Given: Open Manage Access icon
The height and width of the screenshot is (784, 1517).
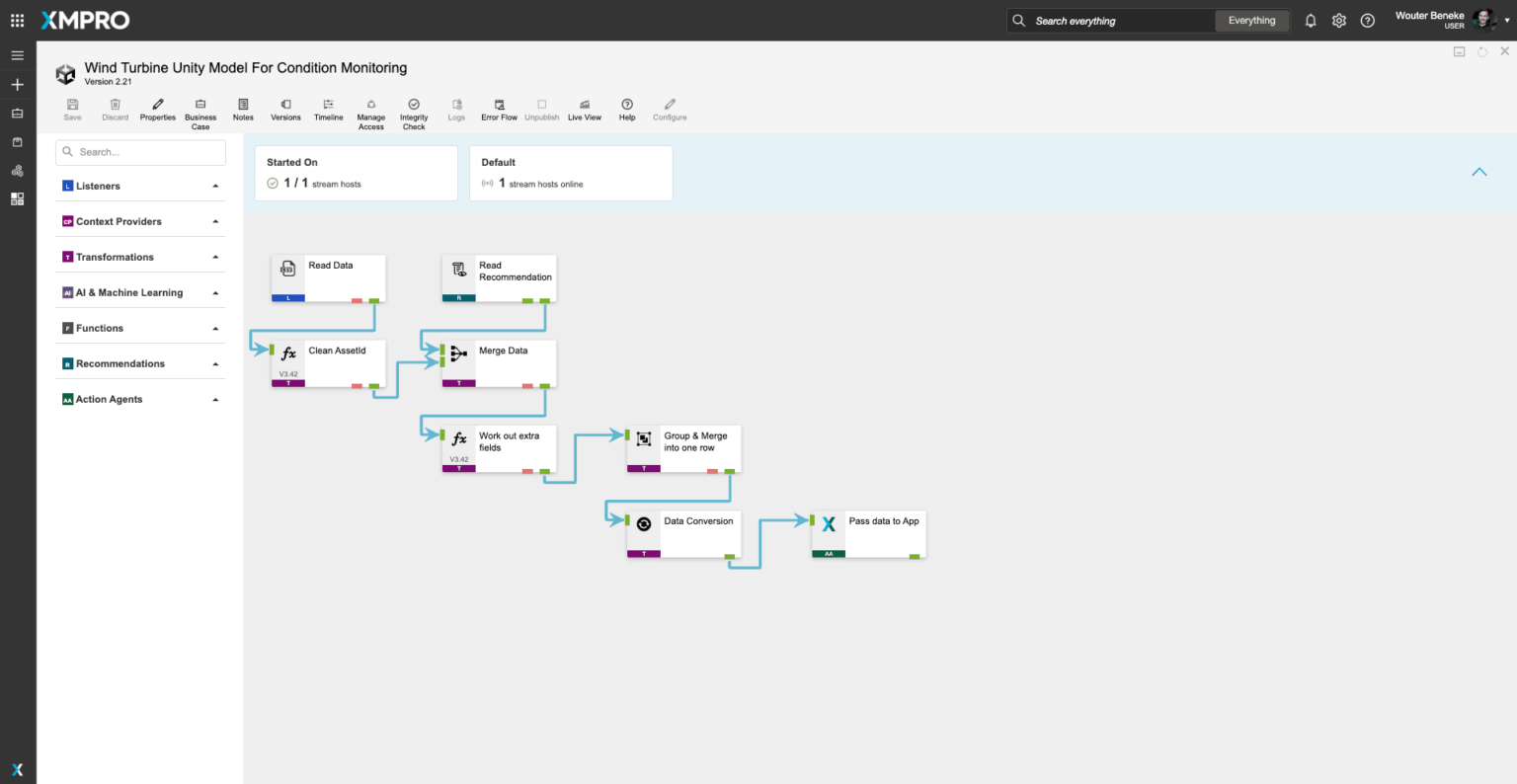Looking at the screenshot, I should pyautogui.click(x=371, y=105).
